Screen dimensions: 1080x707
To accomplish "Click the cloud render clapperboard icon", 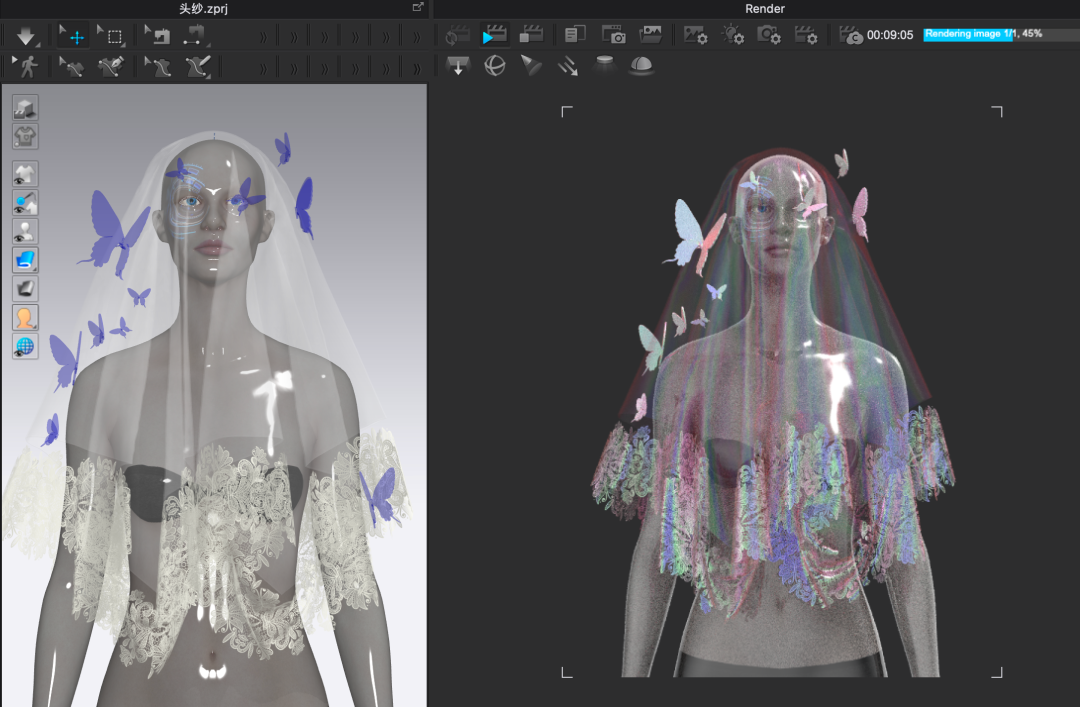I will (851, 35).
